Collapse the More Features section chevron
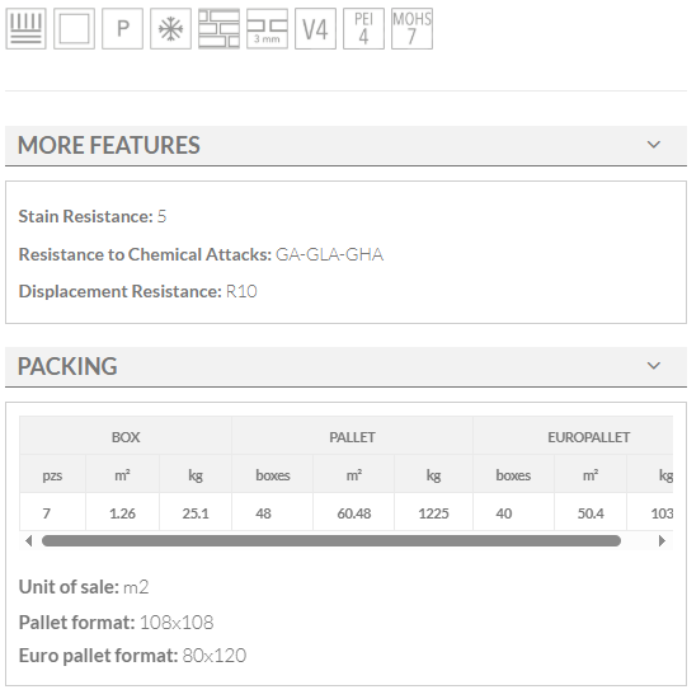This screenshot has width=700, height=700. tap(654, 145)
